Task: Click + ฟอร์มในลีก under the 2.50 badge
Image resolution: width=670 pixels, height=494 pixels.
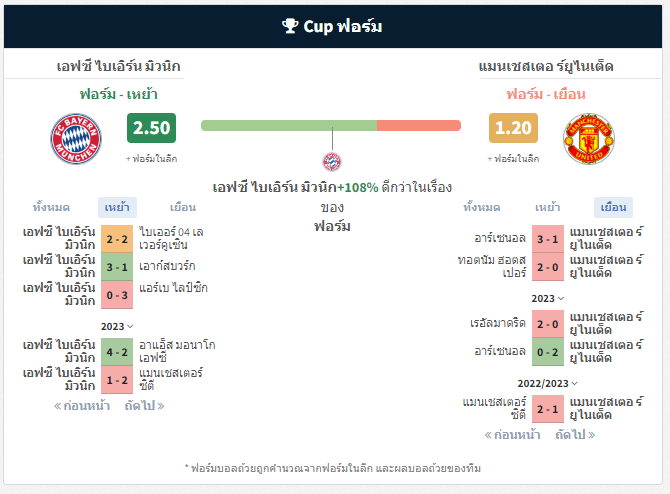Action: coord(151,159)
